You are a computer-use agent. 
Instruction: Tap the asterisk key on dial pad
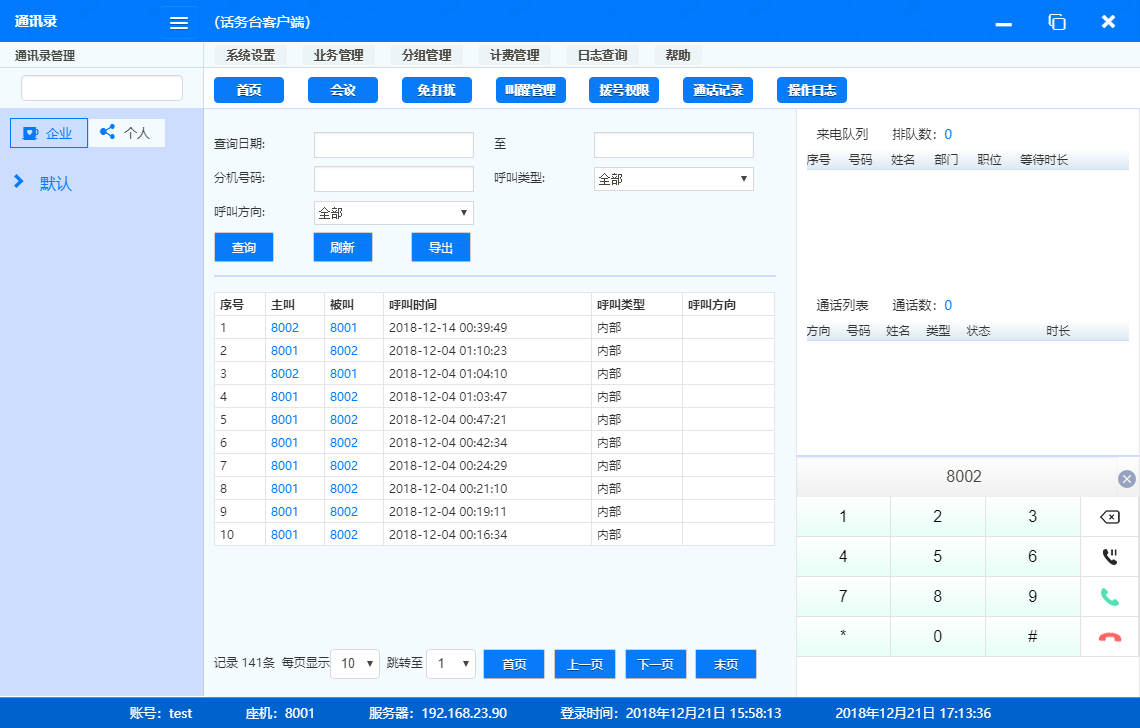[x=843, y=637]
